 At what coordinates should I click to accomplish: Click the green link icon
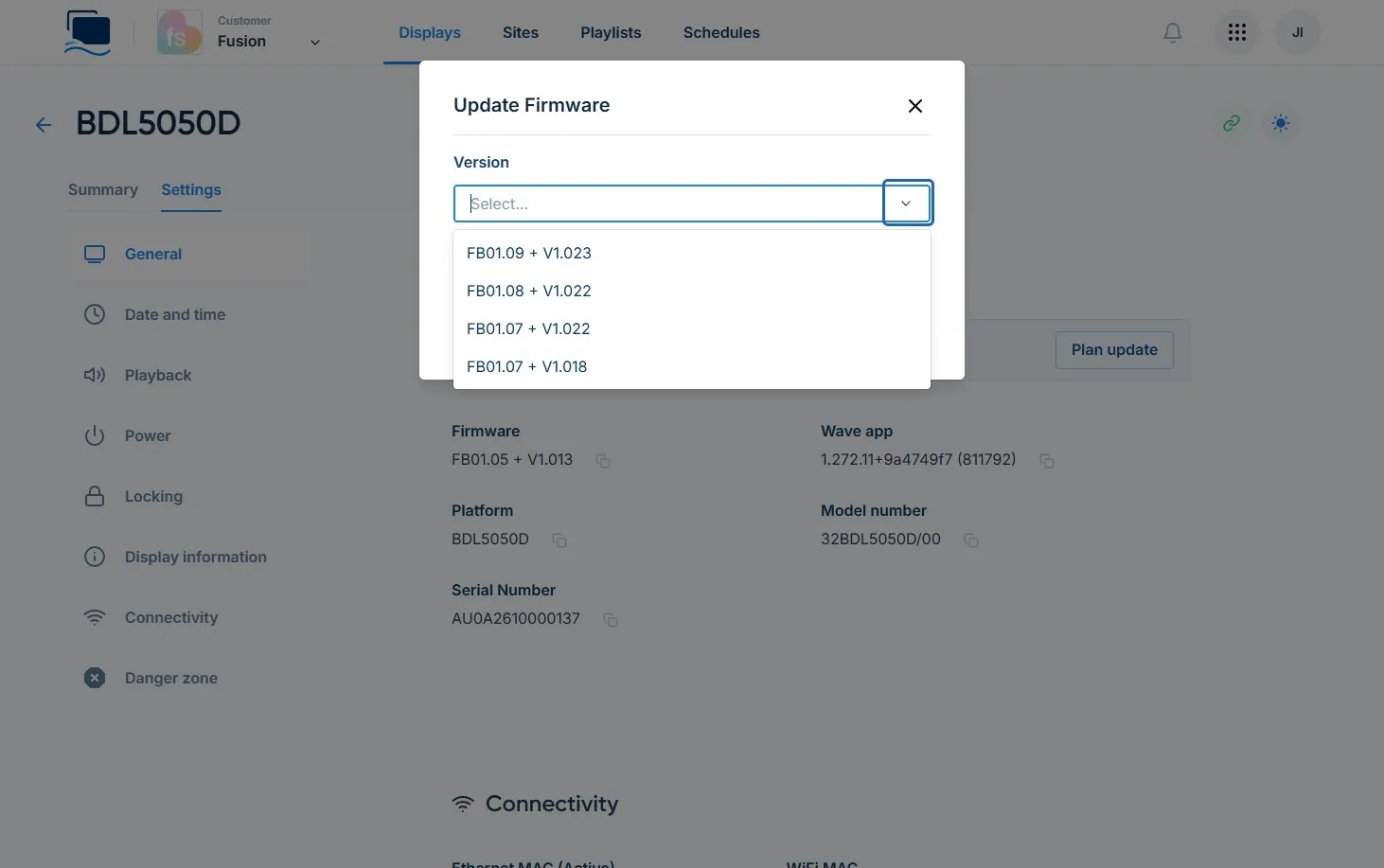click(x=1231, y=123)
